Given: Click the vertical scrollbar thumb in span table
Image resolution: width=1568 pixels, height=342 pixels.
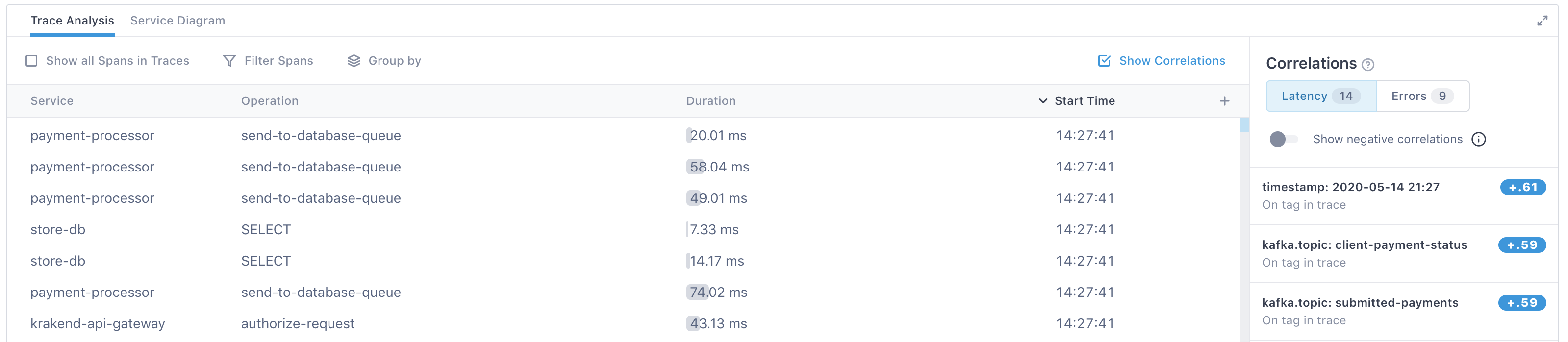Looking at the screenshot, I should coord(1244,125).
